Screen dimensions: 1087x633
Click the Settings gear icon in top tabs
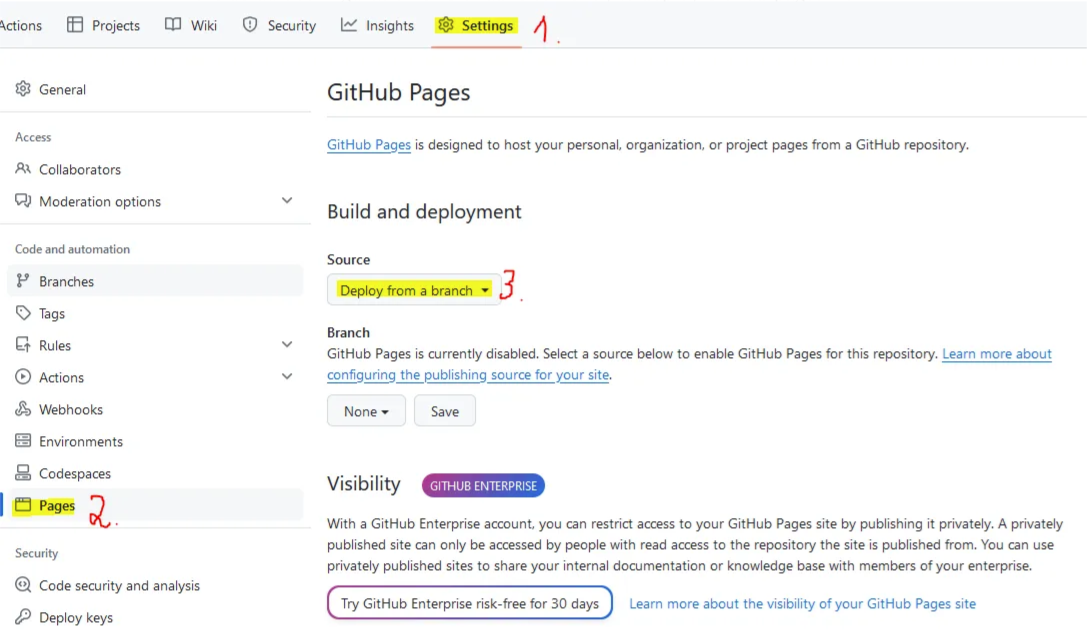[446, 25]
